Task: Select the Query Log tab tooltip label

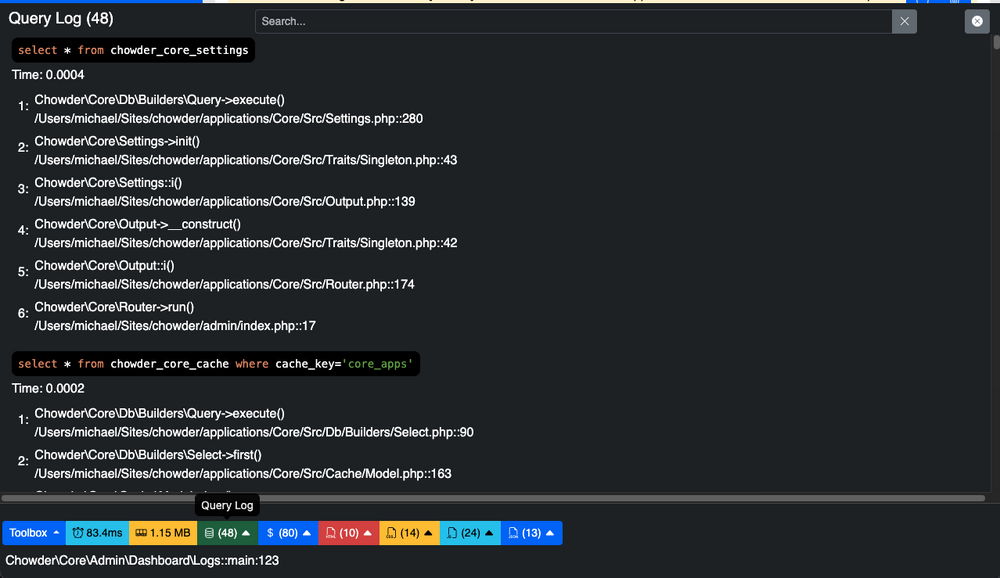Action: tap(226, 505)
